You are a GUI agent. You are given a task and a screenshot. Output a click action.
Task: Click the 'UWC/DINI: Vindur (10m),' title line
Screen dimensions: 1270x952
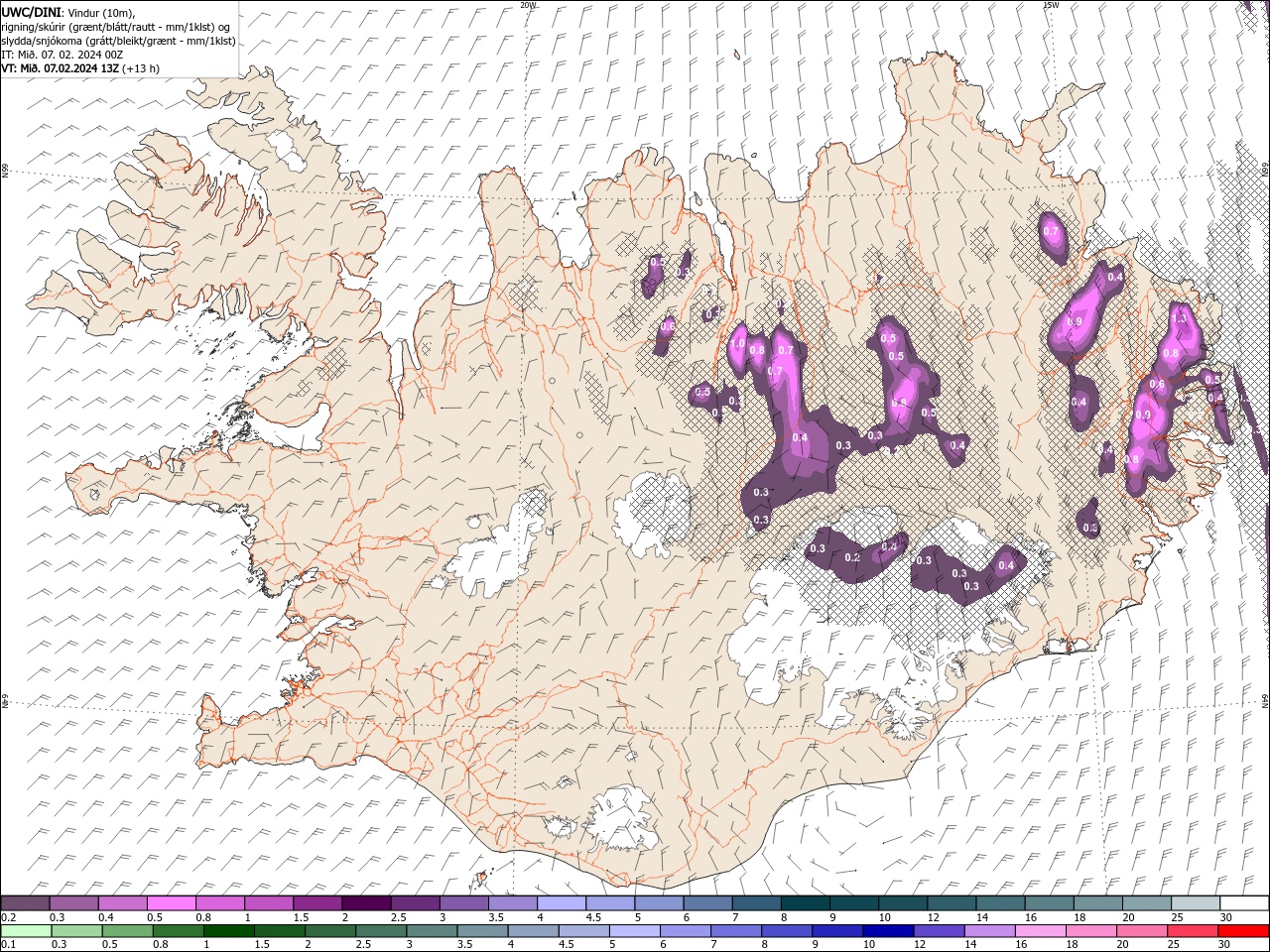pos(67,12)
